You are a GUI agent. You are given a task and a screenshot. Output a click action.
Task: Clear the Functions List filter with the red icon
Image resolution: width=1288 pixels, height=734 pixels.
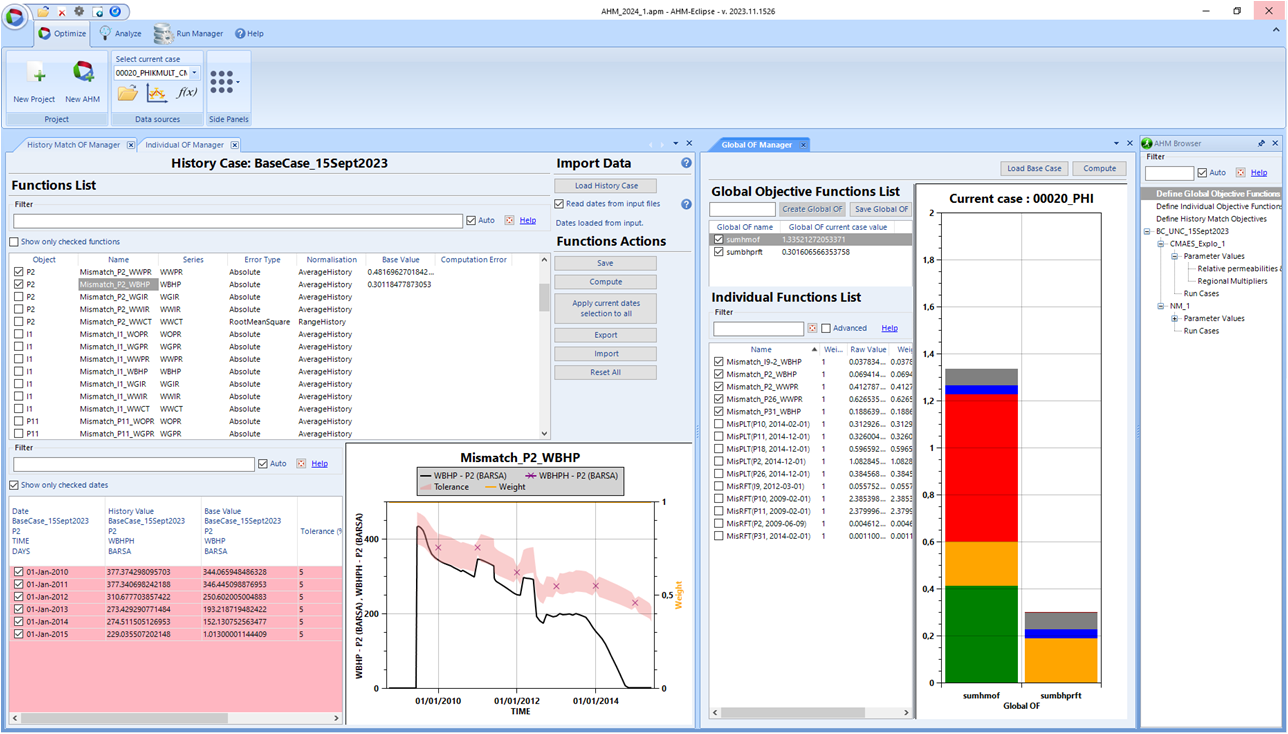(509, 221)
